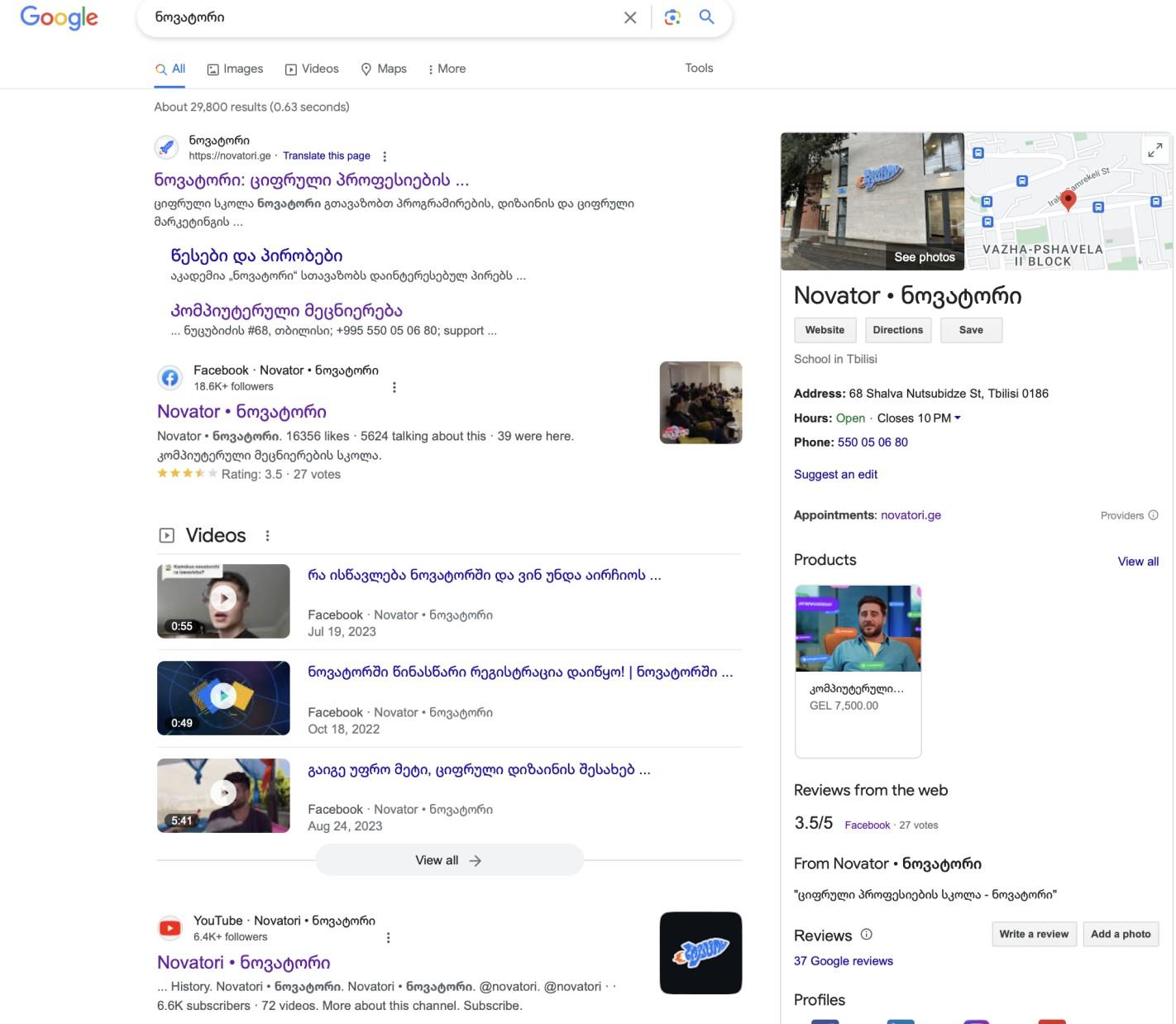
Task: Open the GEL 7,500.00 product card
Action: click(x=858, y=671)
